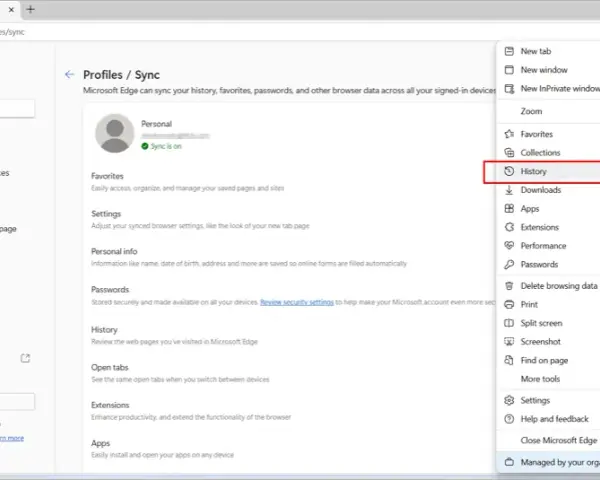Click the Managed by your organization briefcase icon
Image resolution: width=600 pixels, height=480 pixels.
[x=509, y=462]
